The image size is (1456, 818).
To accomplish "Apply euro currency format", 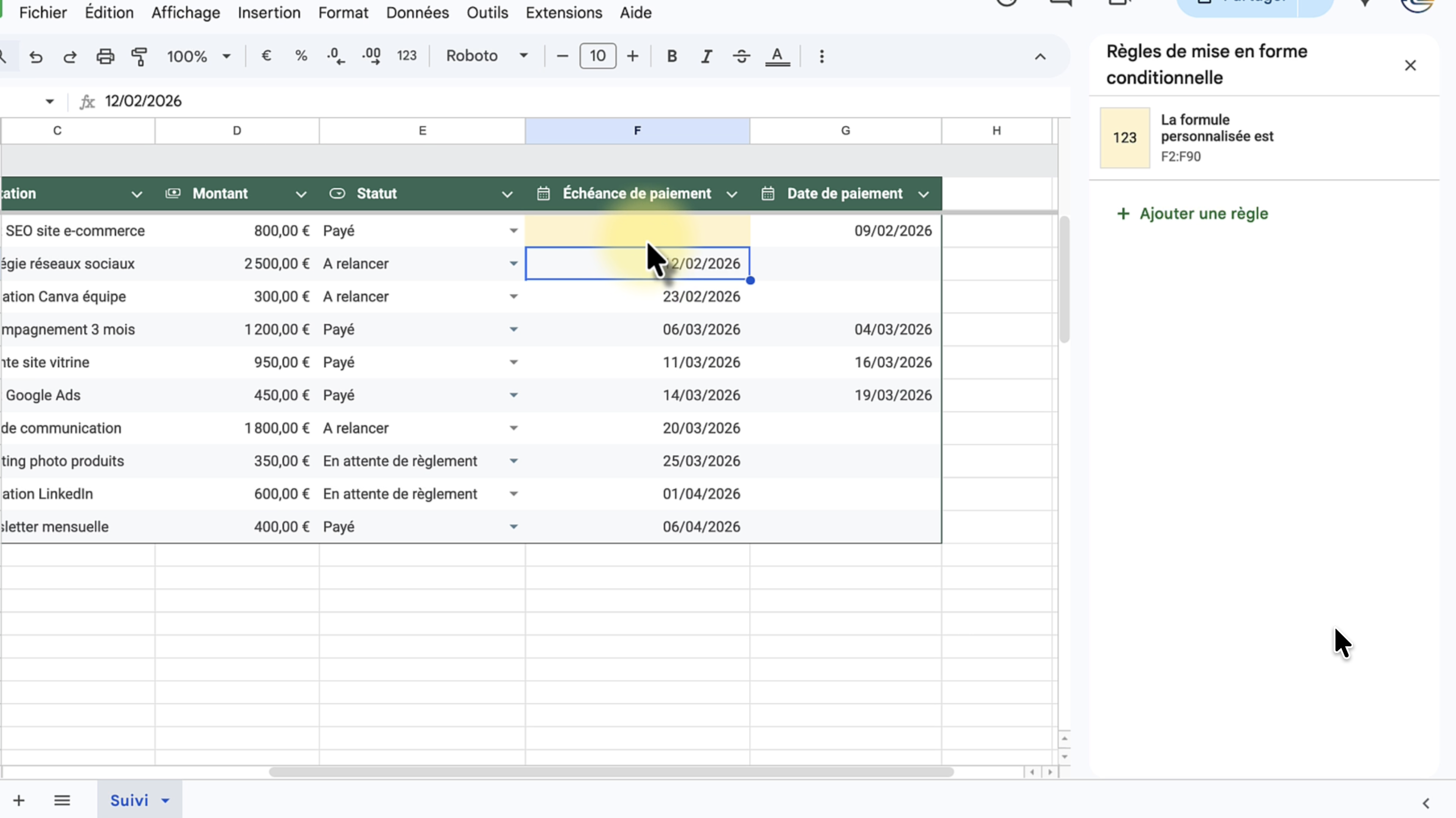I will click(266, 56).
